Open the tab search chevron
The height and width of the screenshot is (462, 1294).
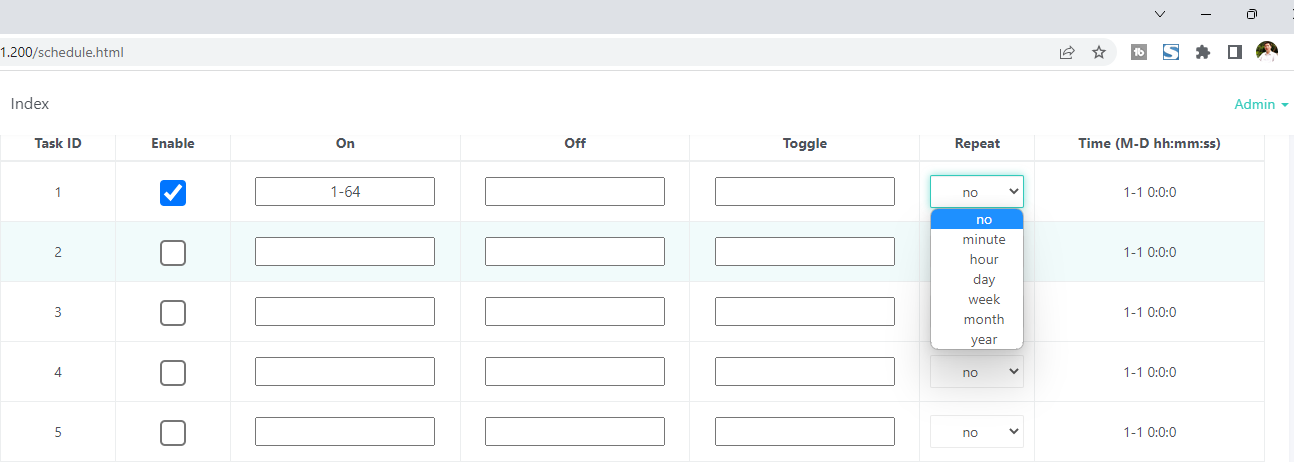tap(1160, 14)
